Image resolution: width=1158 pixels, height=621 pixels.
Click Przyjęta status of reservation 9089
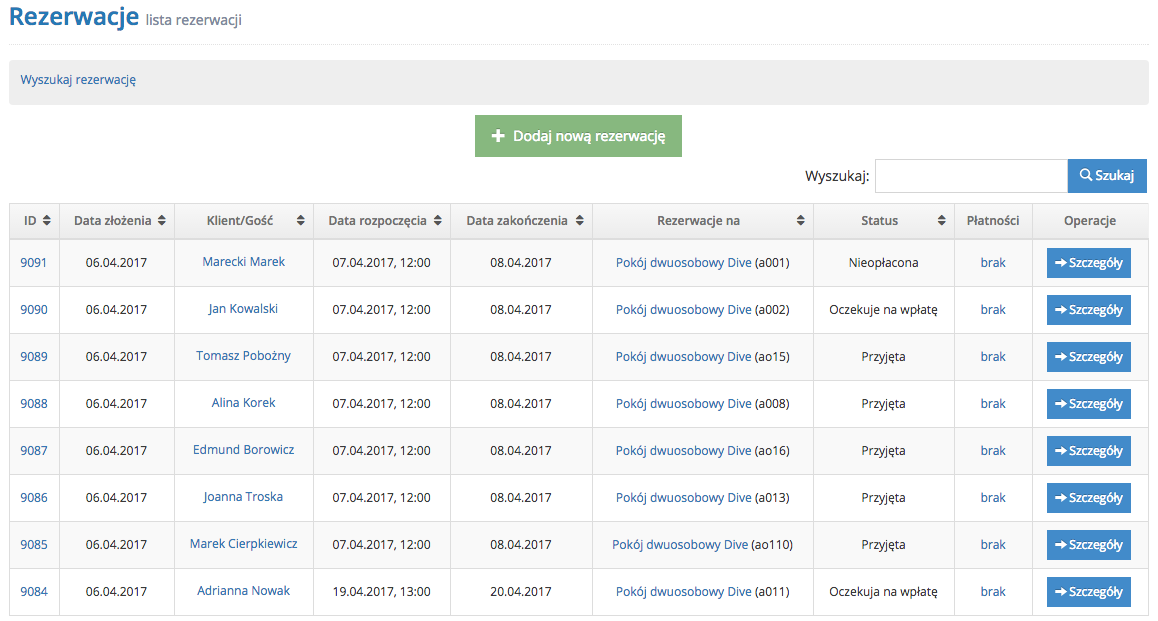point(883,357)
